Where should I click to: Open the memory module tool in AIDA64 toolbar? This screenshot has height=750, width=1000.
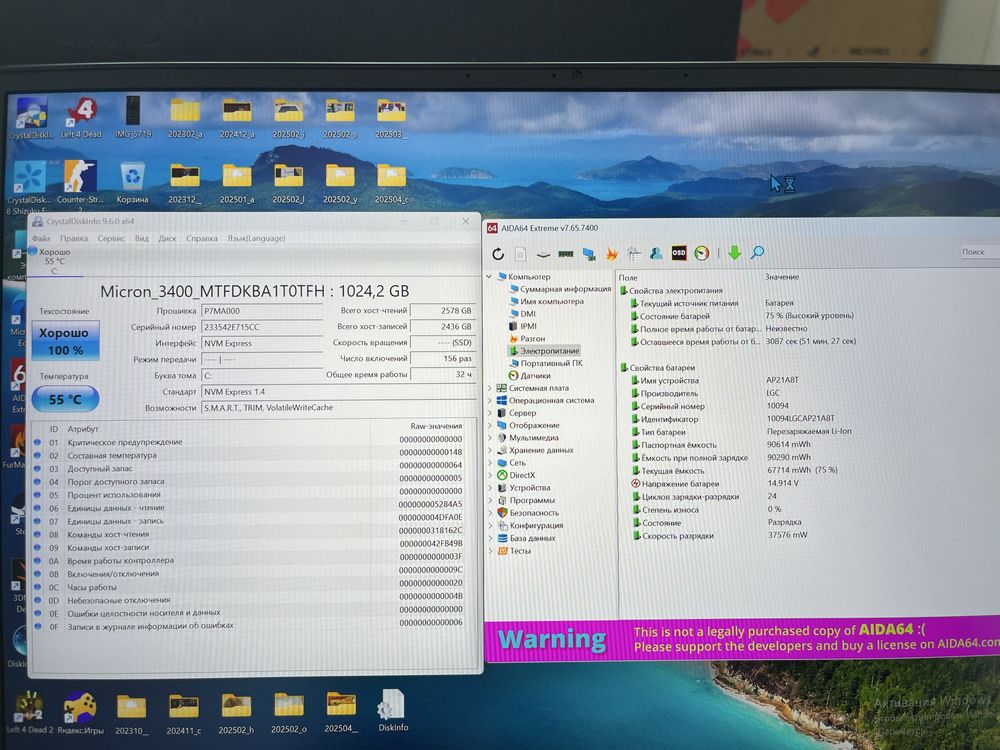[566, 254]
